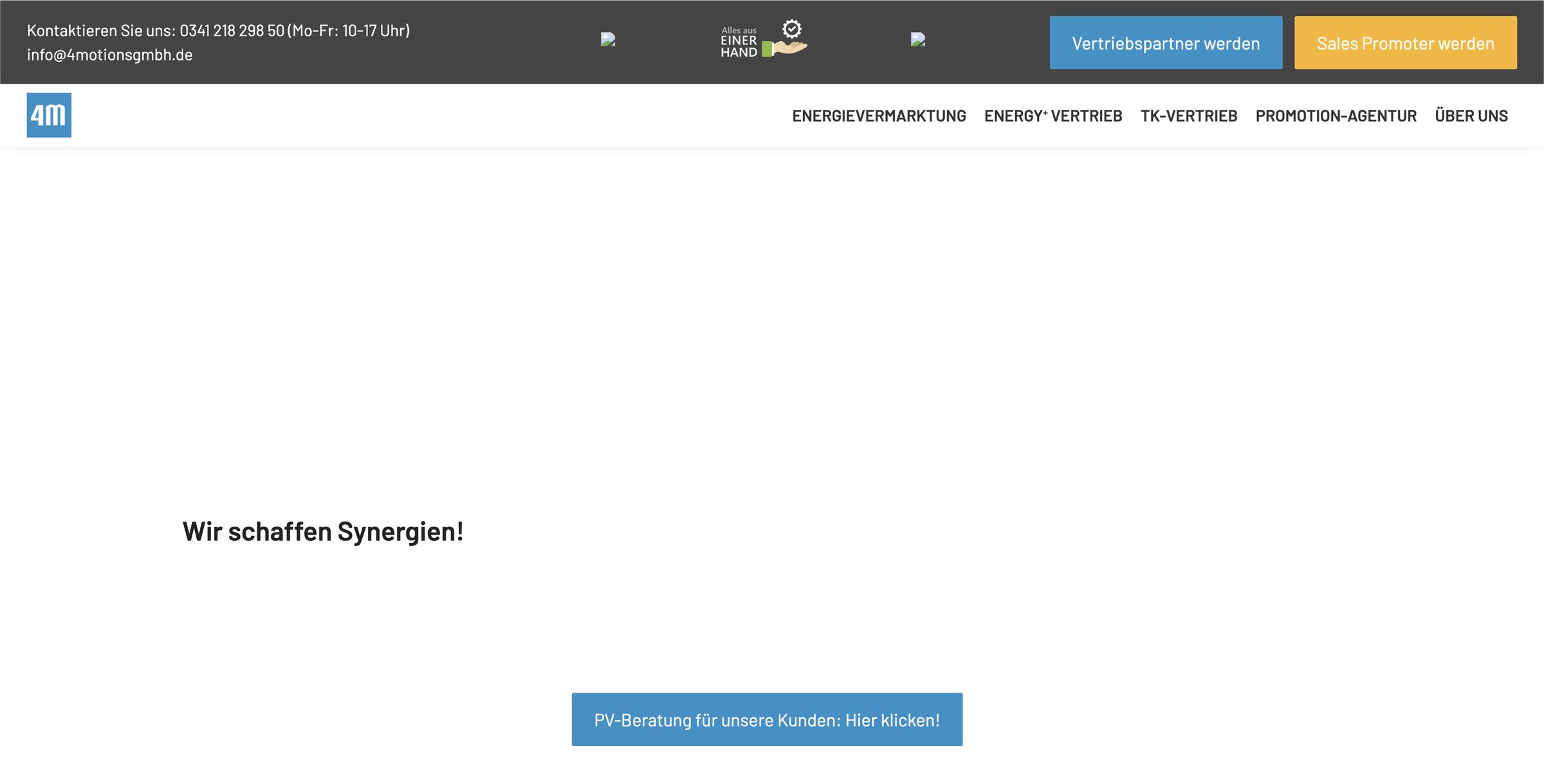Click 'PV-Beratung für unsere Kunden' button

pyautogui.click(x=767, y=720)
